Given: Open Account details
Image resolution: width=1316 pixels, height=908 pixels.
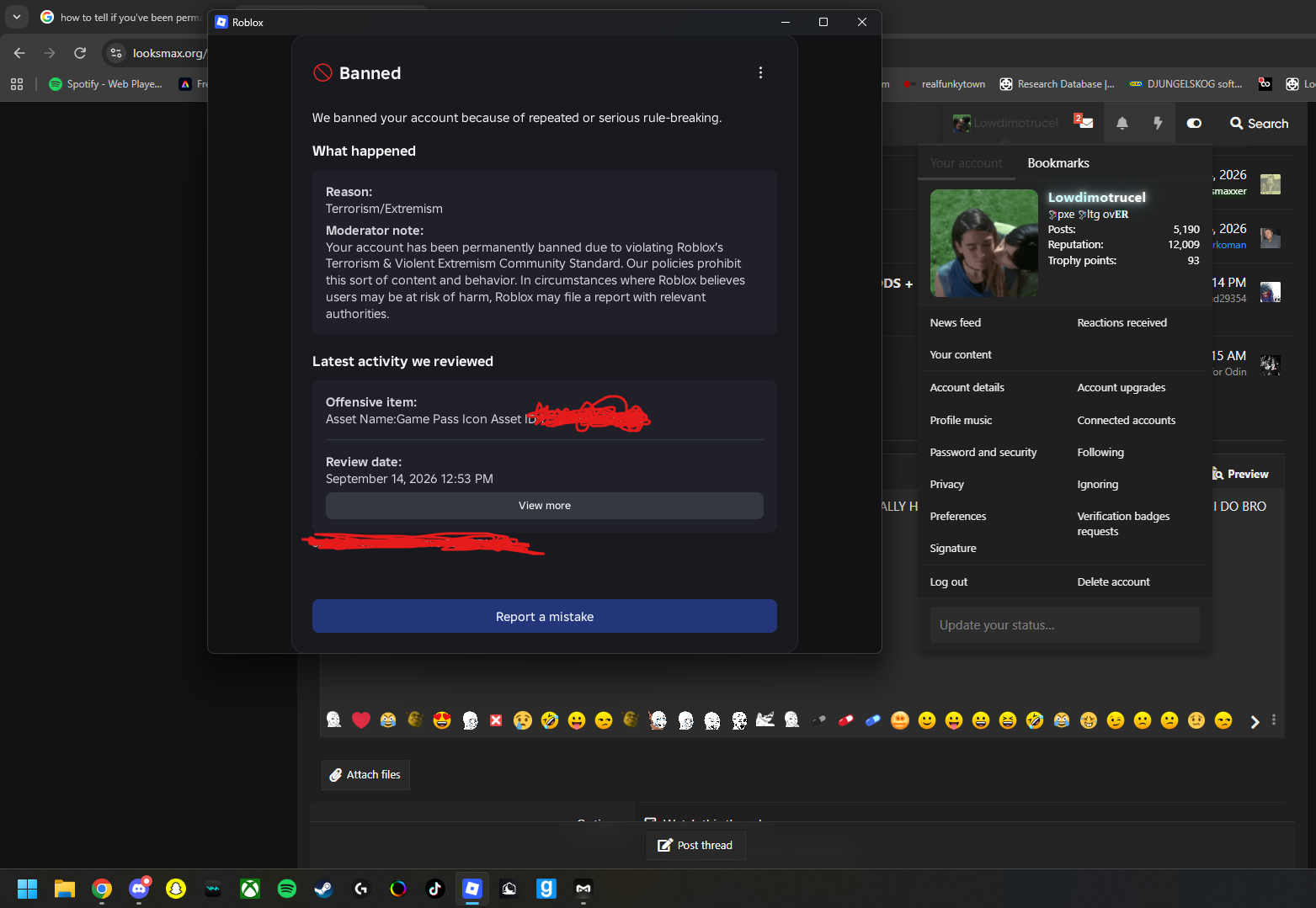Looking at the screenshot, I should pos(967,387).
